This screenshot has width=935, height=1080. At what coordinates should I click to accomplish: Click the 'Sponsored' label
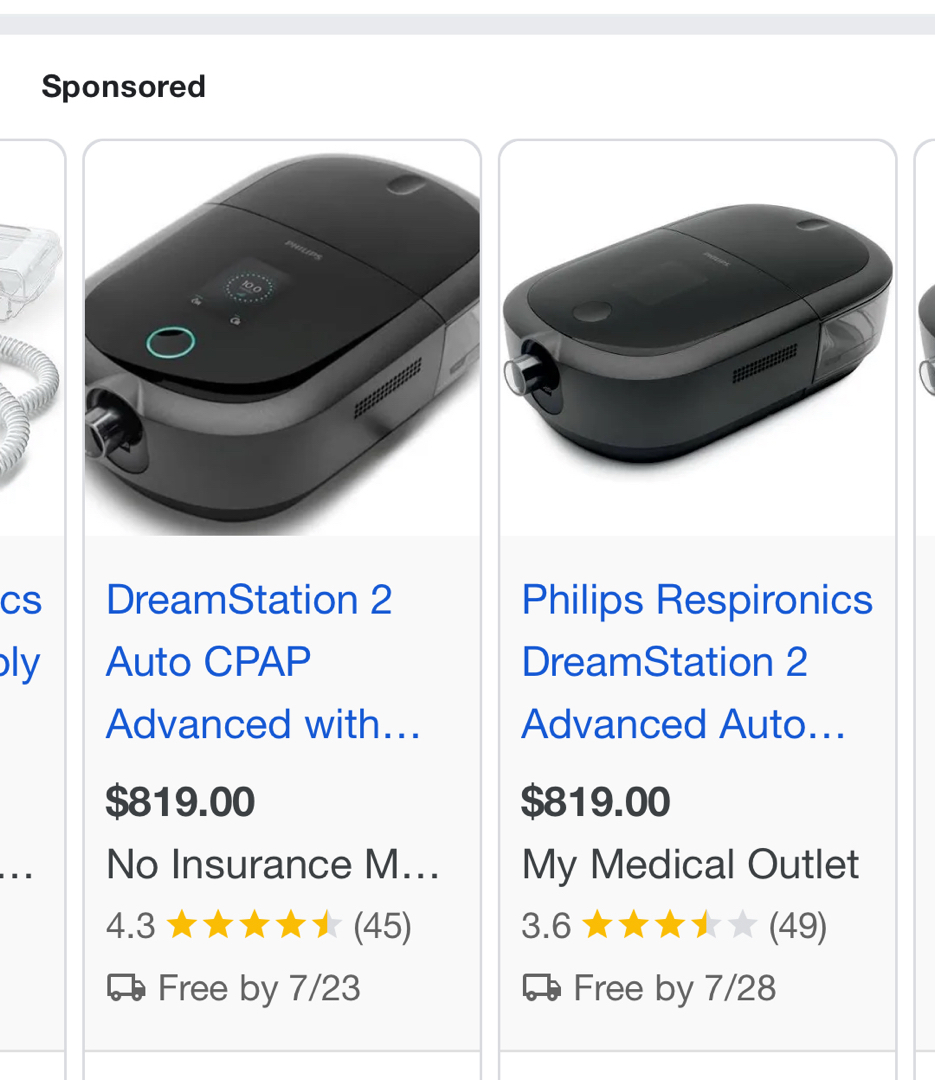point(123,87)
